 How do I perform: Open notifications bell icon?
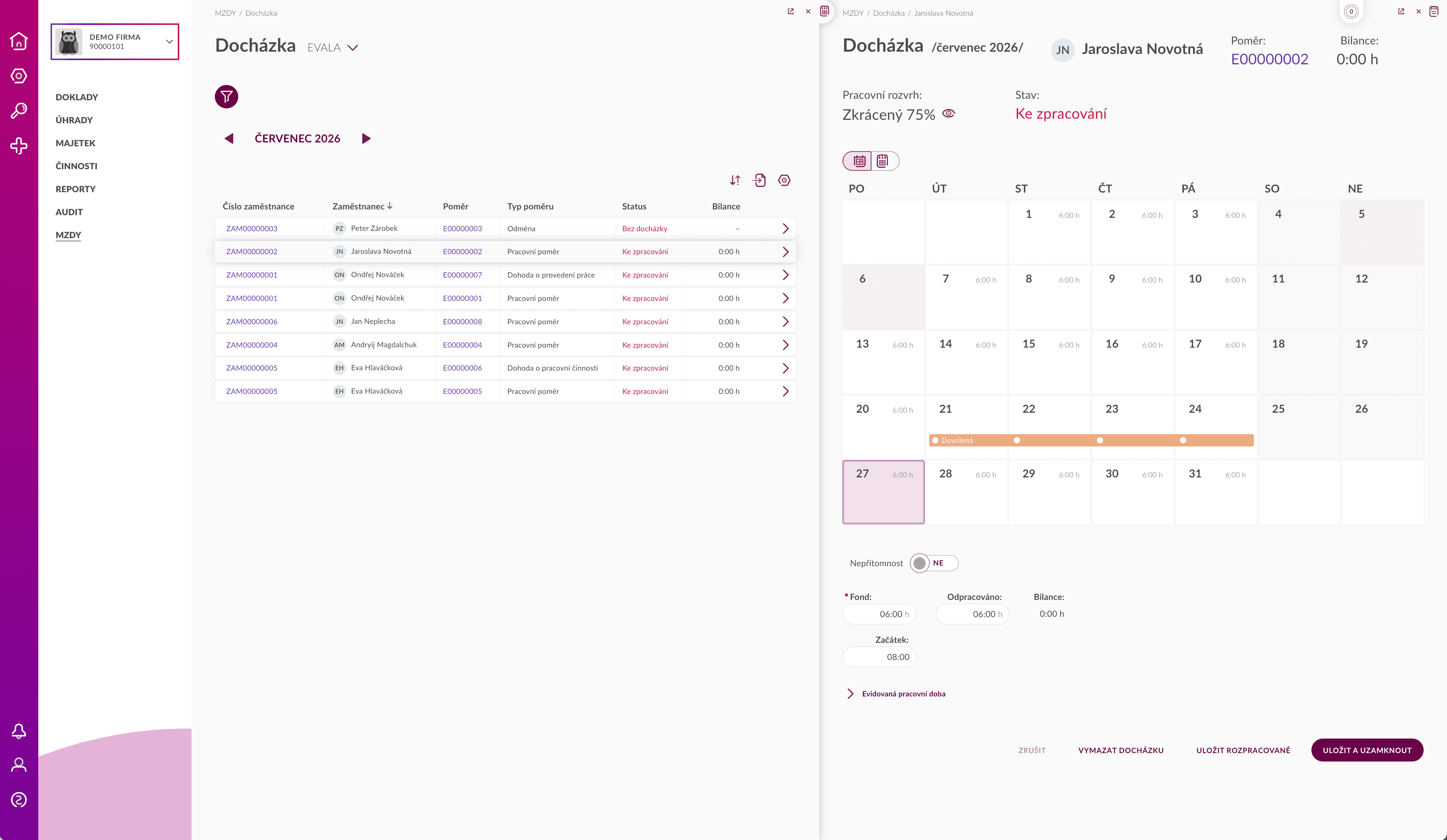pyautogui.click(x=19, y=731)
